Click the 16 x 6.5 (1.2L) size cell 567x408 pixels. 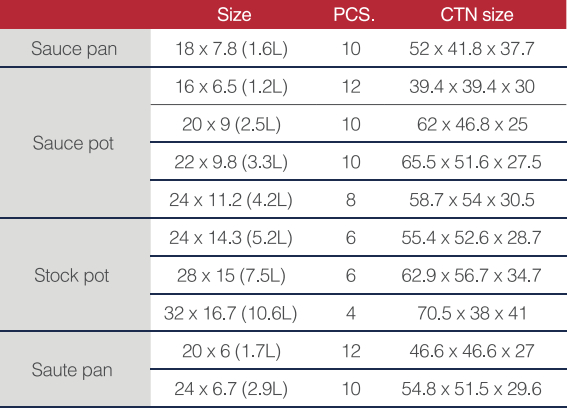231,86
